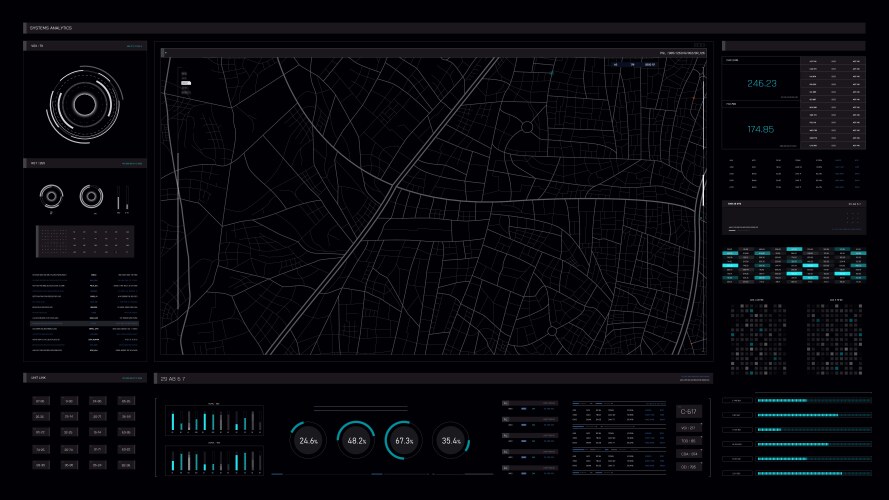Click the 174.85 readout panel

[761, 128]
